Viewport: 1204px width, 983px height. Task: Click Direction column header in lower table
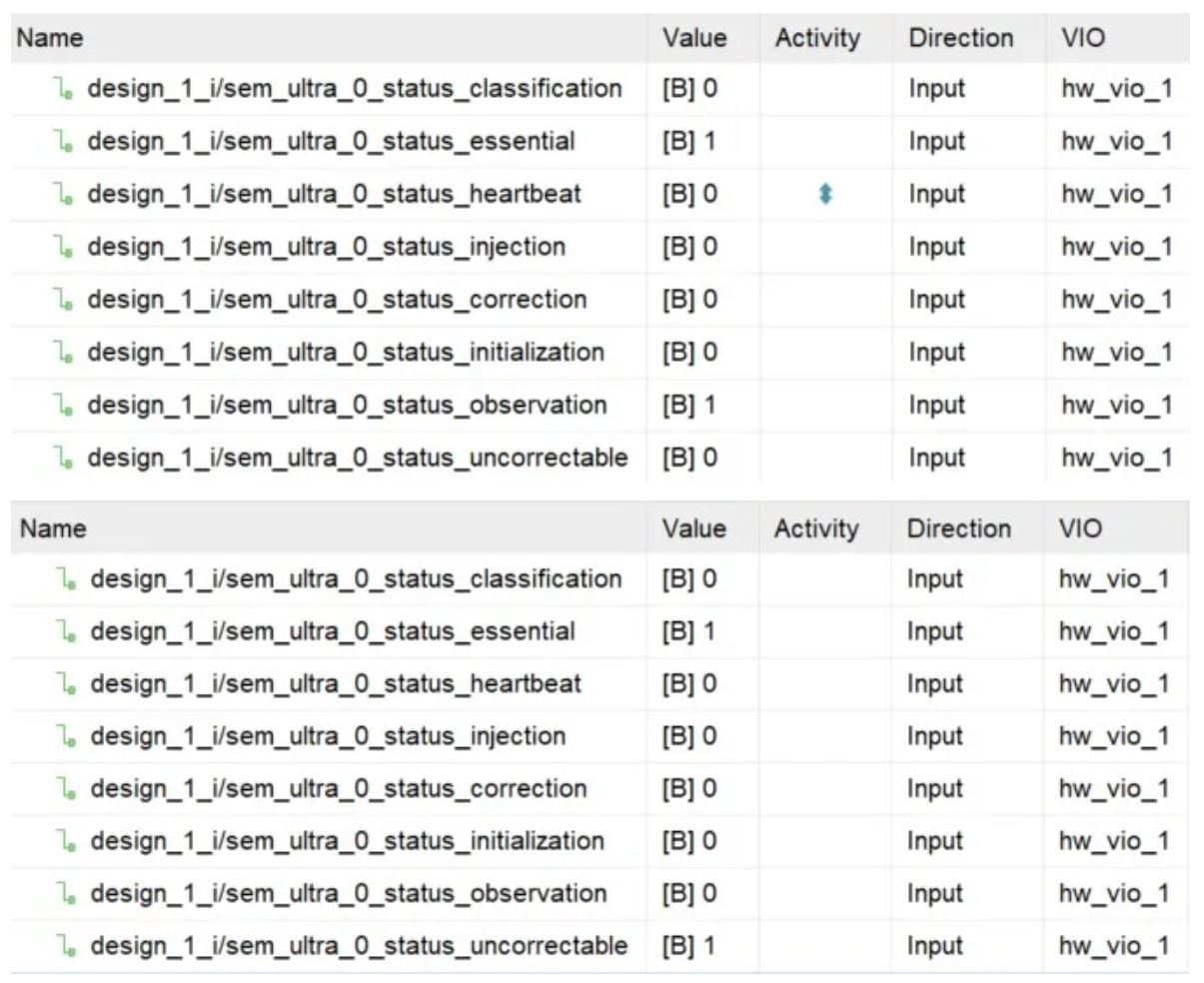pos(958,528)
